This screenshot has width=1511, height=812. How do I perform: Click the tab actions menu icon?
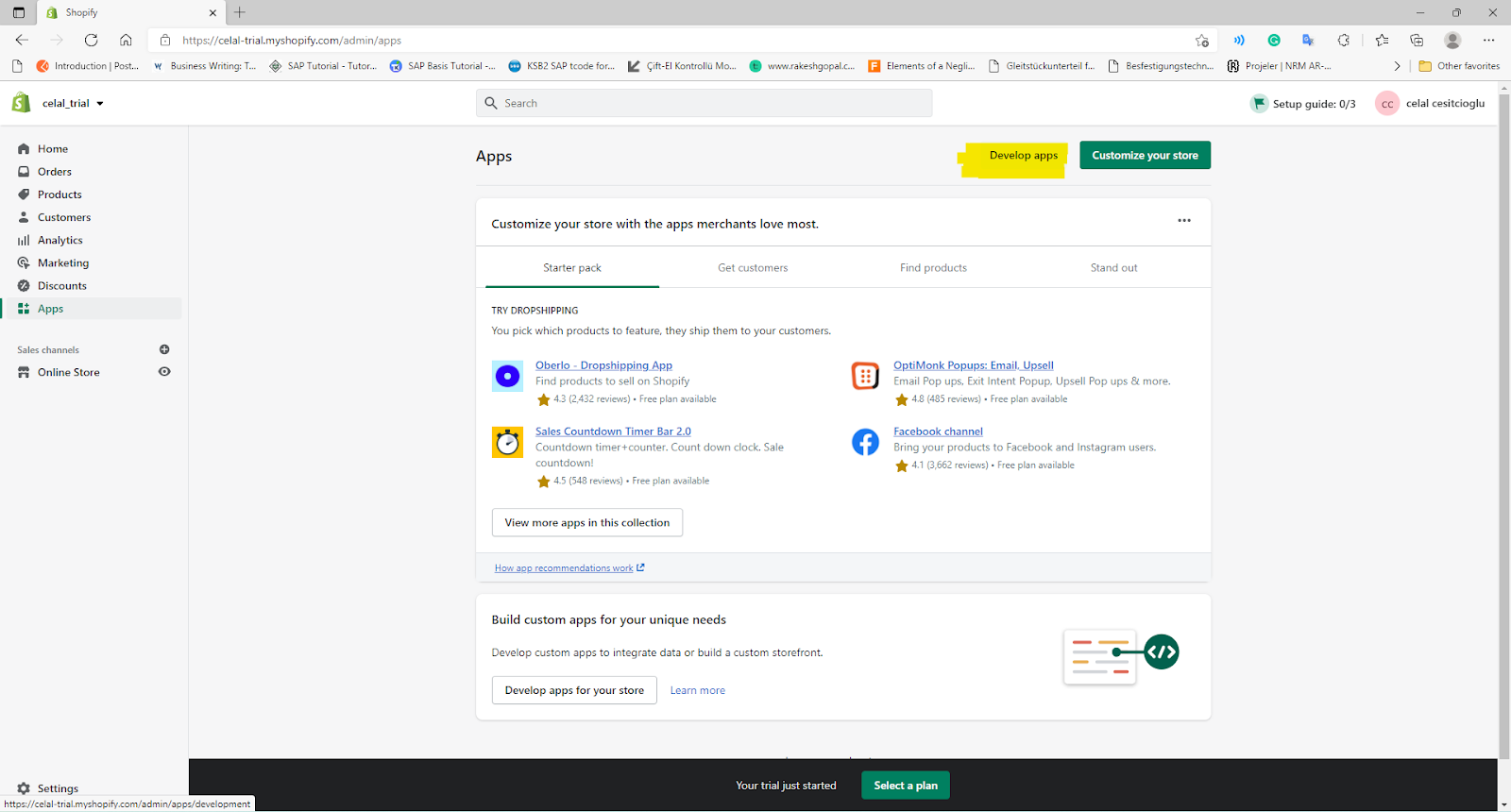coord(18,12)
